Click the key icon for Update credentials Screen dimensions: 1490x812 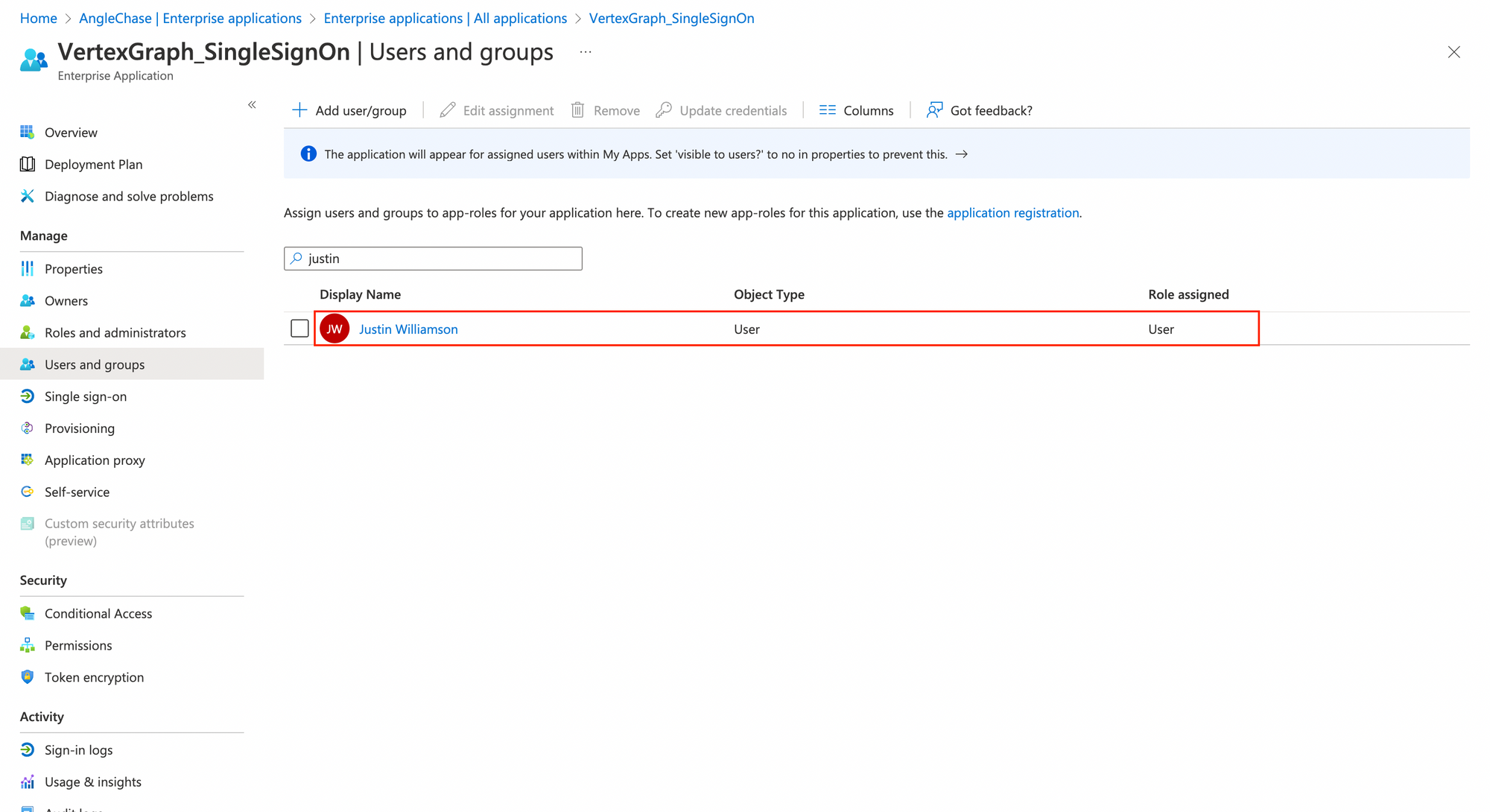[664, 110]
